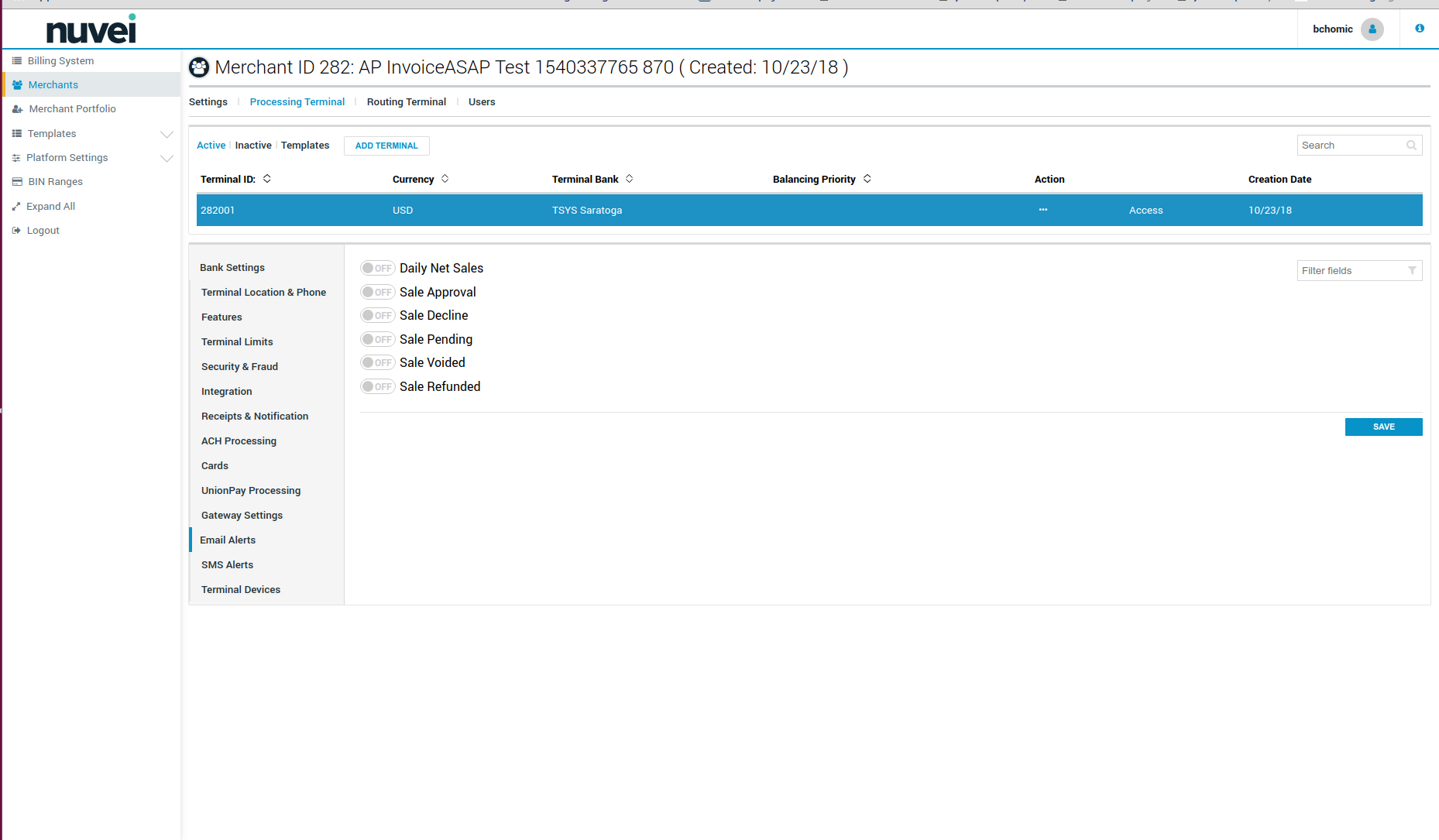
Task: Click the Templates grid icon in sidebar
Action: click(16, 133)
